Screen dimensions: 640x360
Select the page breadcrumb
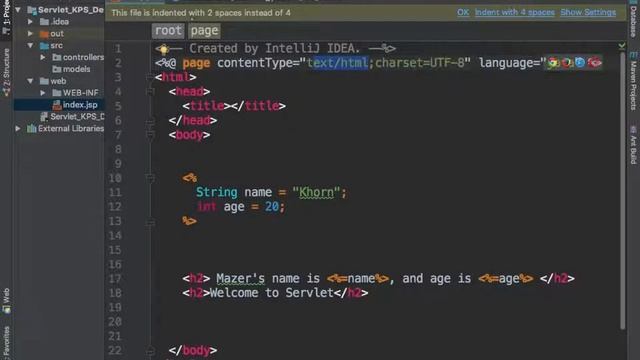[204, 31]
